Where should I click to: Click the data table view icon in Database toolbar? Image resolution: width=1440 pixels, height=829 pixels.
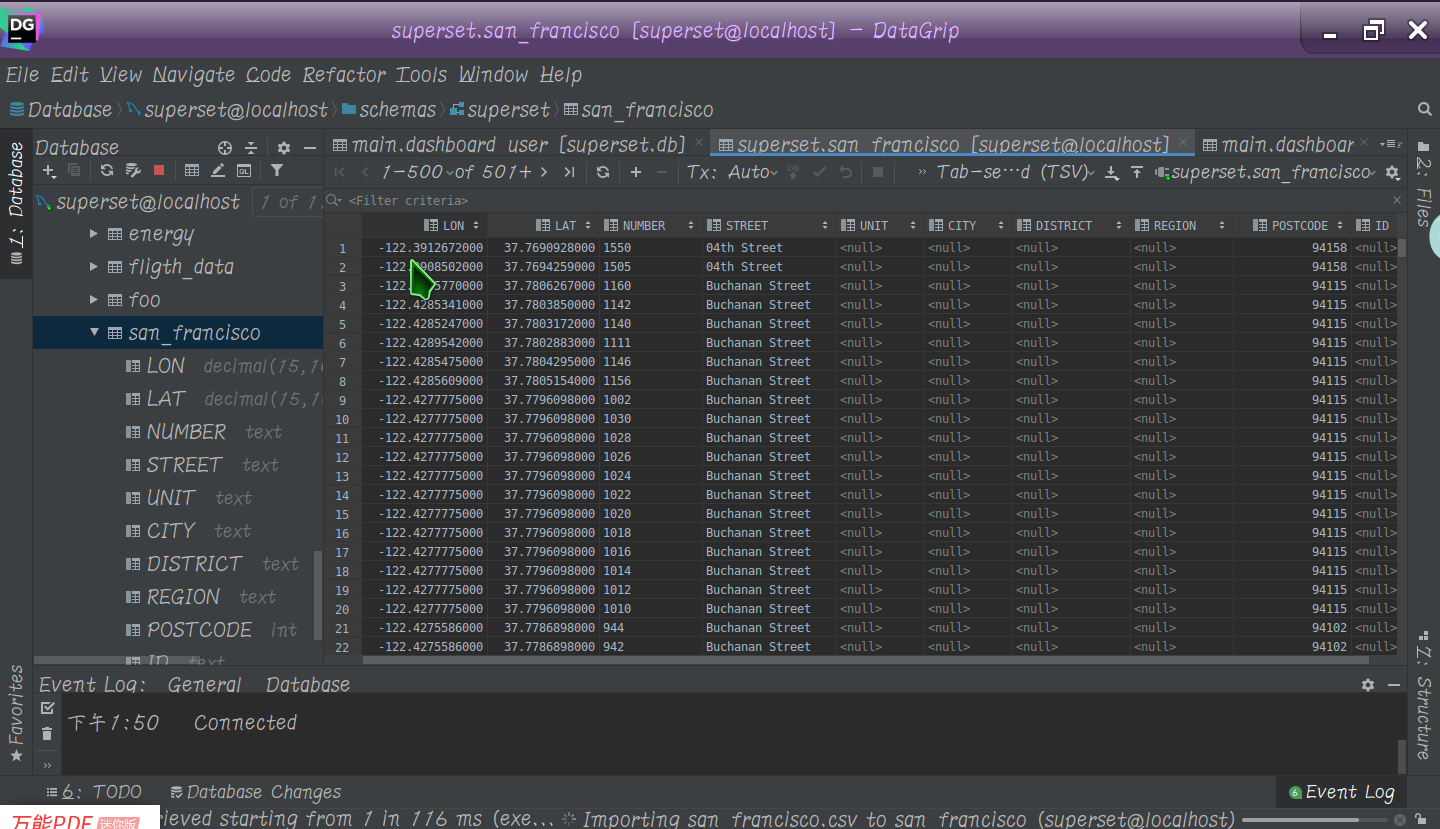pyautogui.click(x=193, y=171)
